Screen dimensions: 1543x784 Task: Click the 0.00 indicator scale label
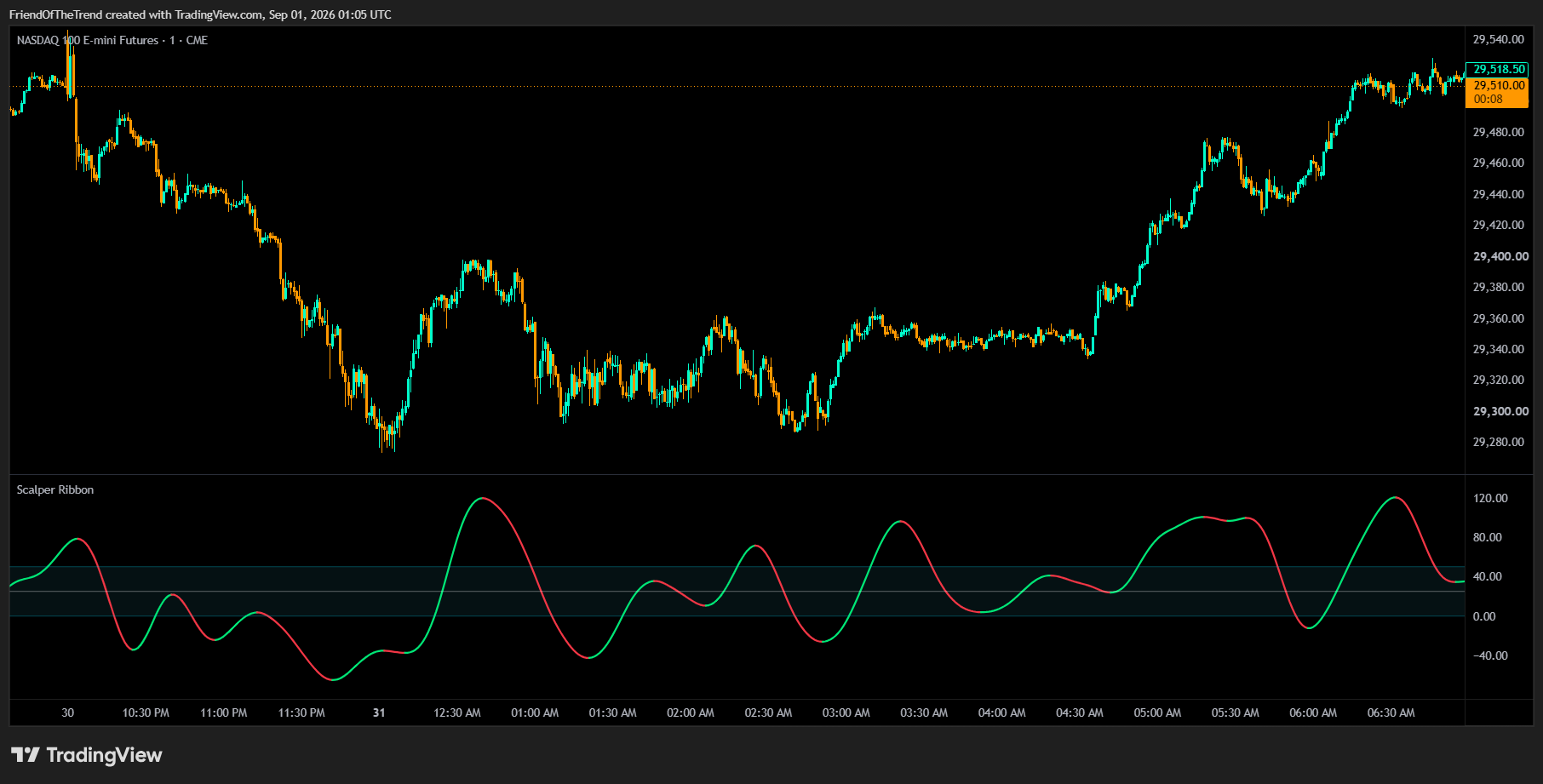[x=1484, y=616]
